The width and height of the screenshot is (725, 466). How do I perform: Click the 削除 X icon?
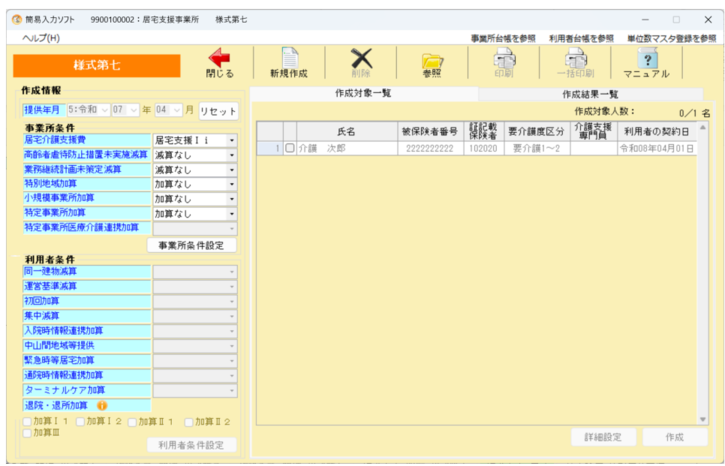tap(361, 60)
